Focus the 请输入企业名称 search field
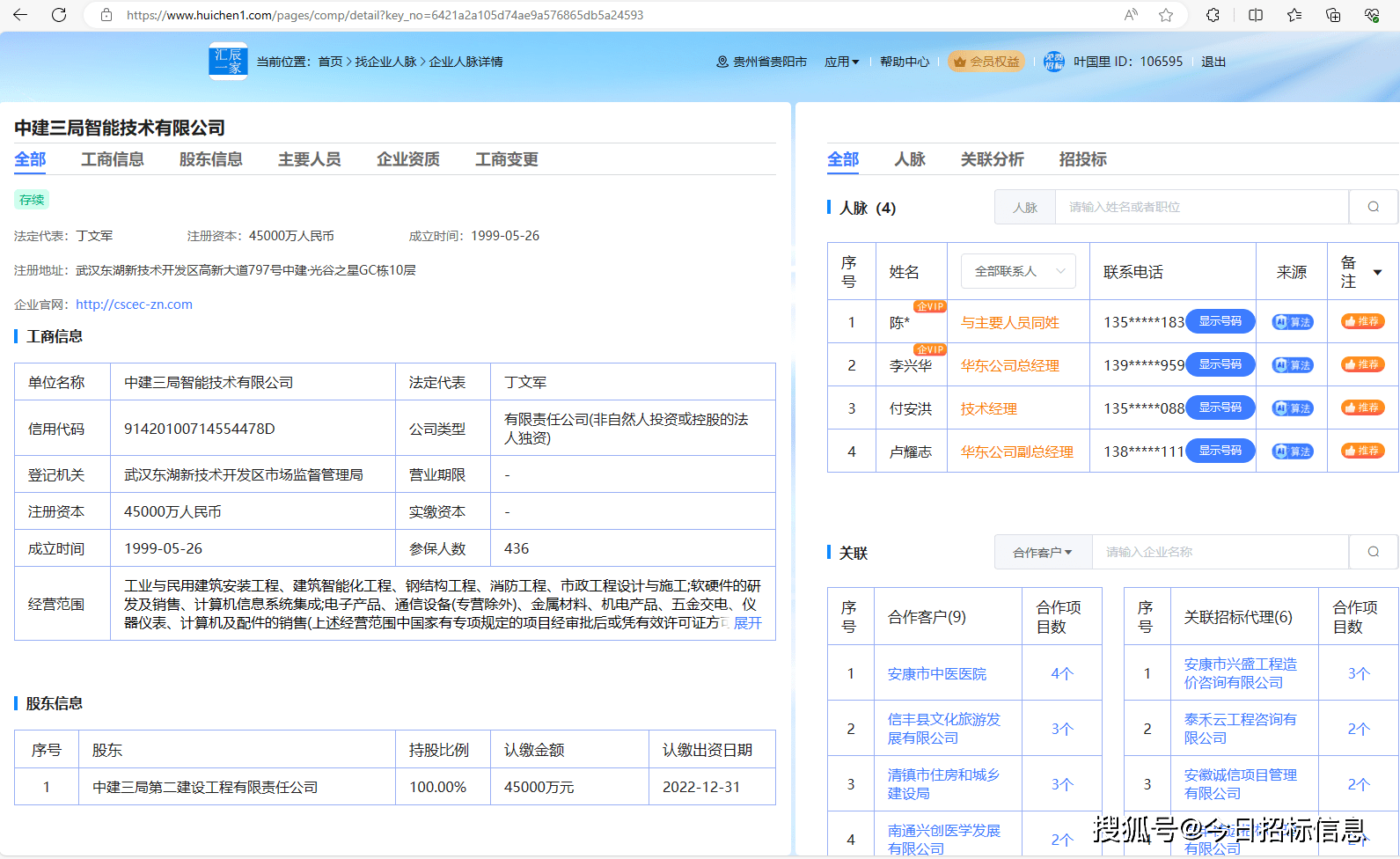 point(1220,552)
